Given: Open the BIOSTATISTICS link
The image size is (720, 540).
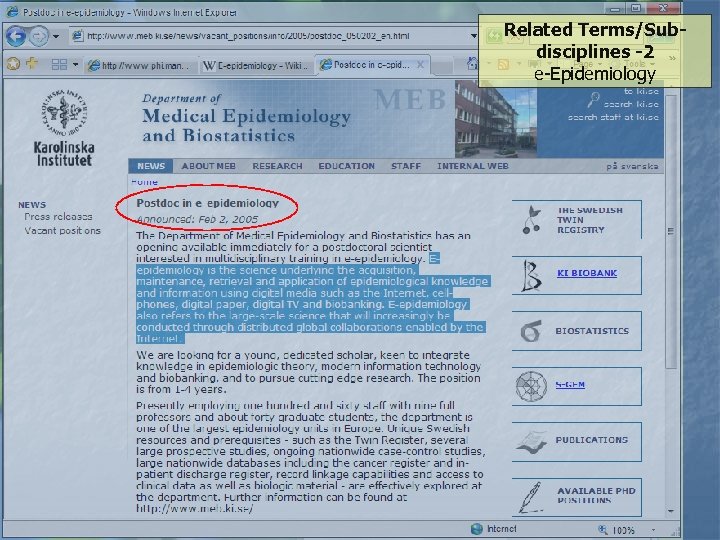Looking at the screenshot, I should (592, 331).
